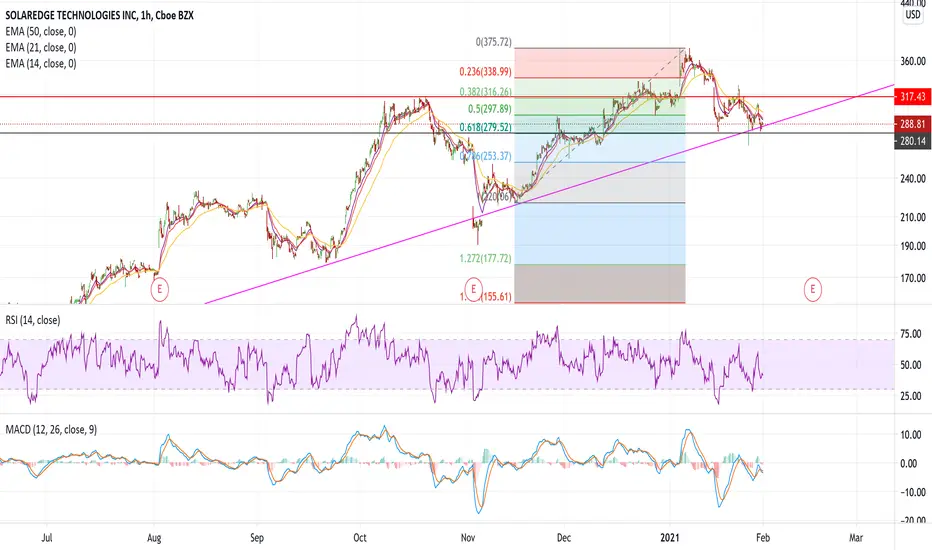
Task: Click the Sep label on time axis
Action: pos(257,538)
